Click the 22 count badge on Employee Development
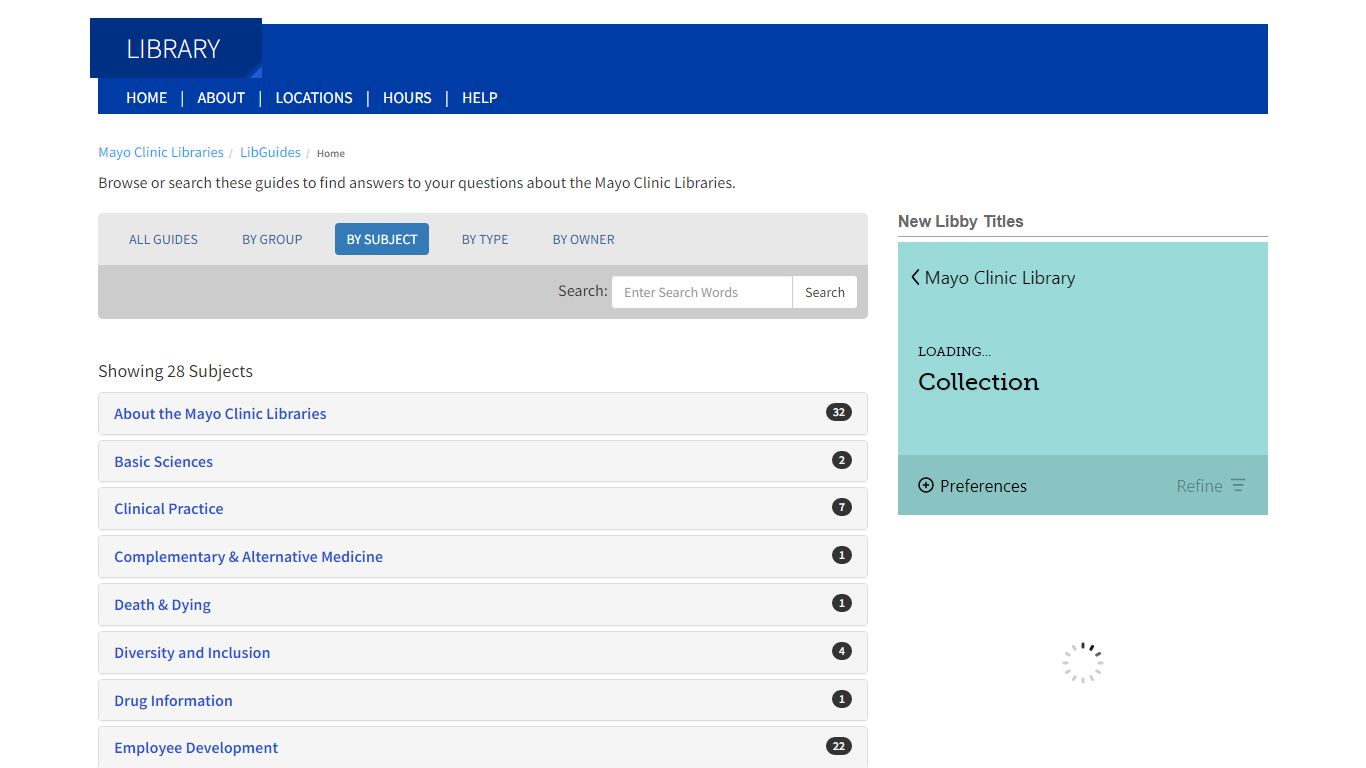Screen dimensions: 1366x768 coord(839,746)
